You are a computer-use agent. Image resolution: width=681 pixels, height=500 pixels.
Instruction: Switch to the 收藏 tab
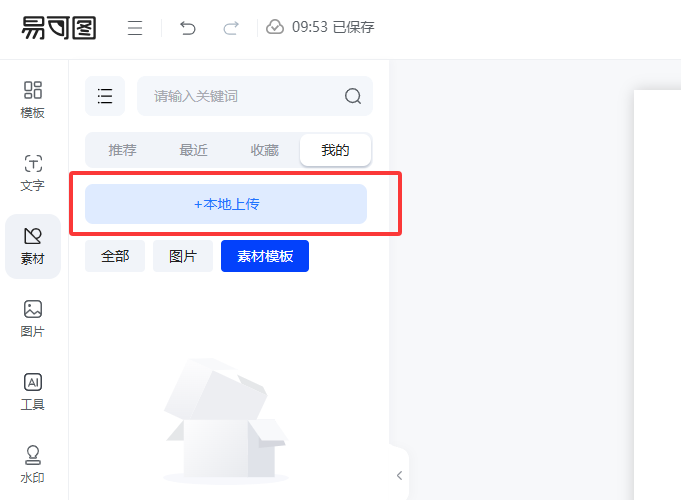pyautogui.click(x=264, y=150)
